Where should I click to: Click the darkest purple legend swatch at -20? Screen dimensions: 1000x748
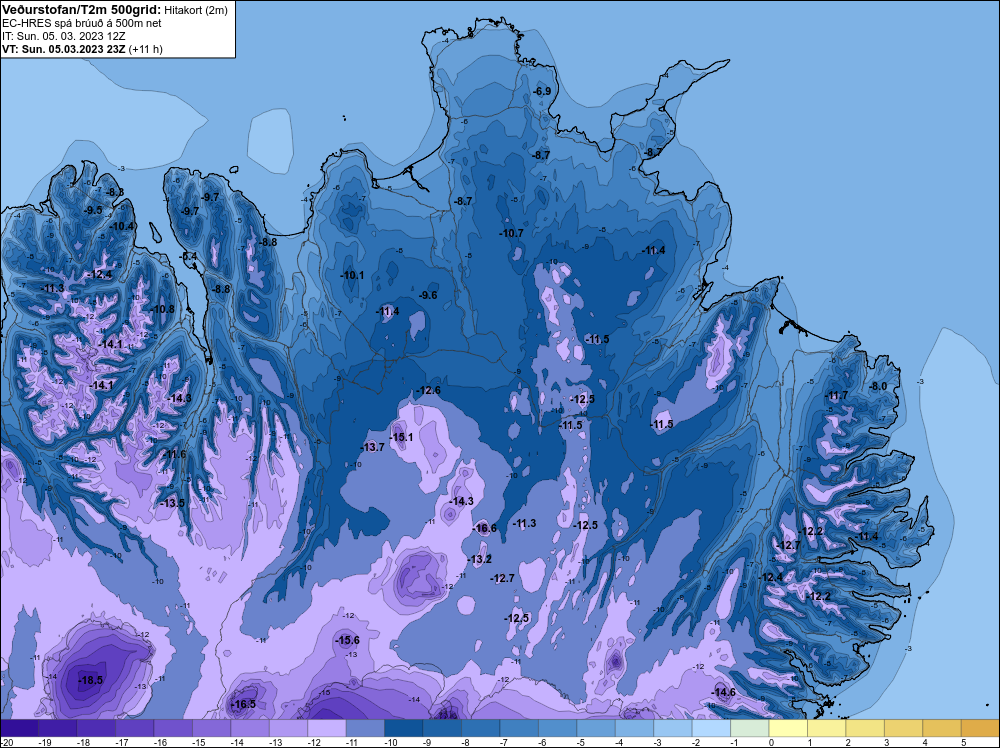19,728
